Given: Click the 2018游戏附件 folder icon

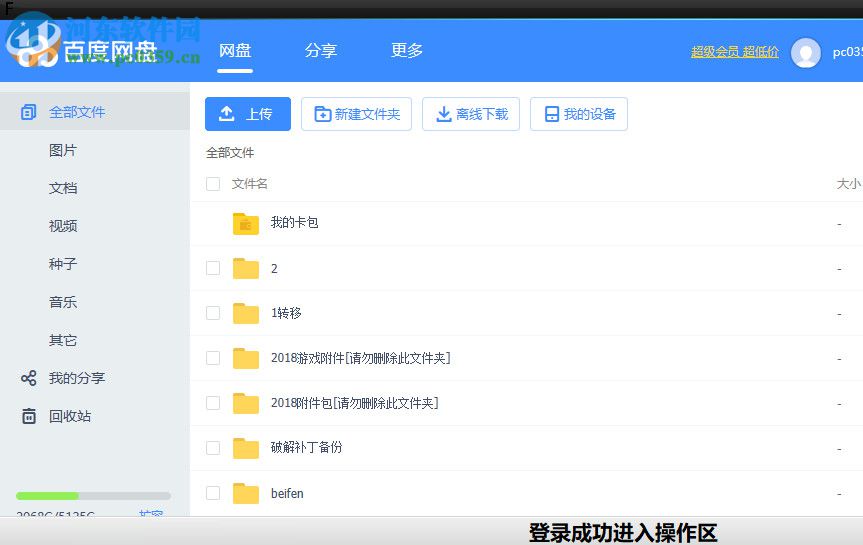Looking at the screenshot, I should click(x=245, y=358).
